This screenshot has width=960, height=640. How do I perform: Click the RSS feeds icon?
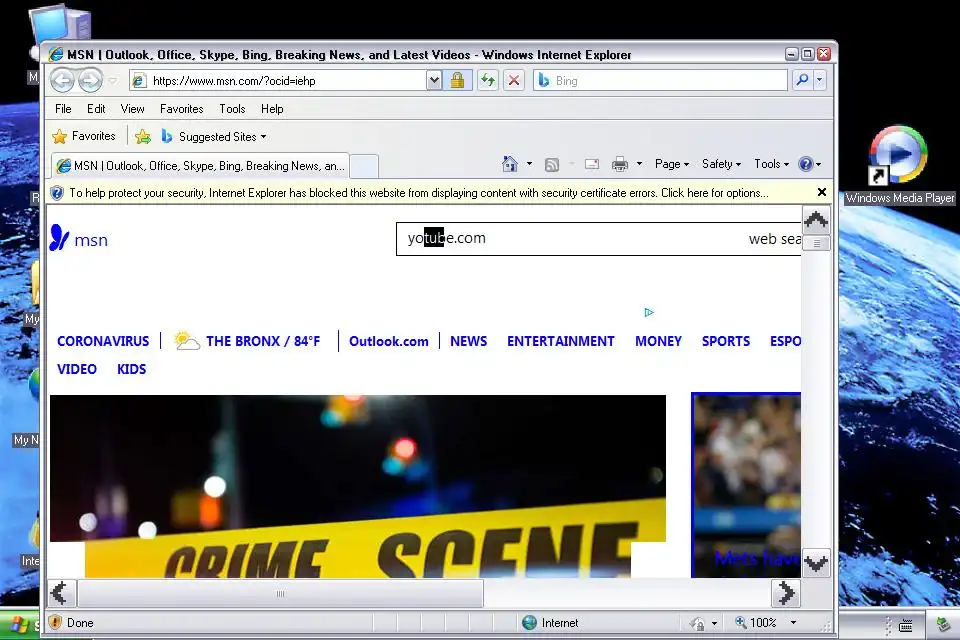pyautogui.click(x=552, y=164)
